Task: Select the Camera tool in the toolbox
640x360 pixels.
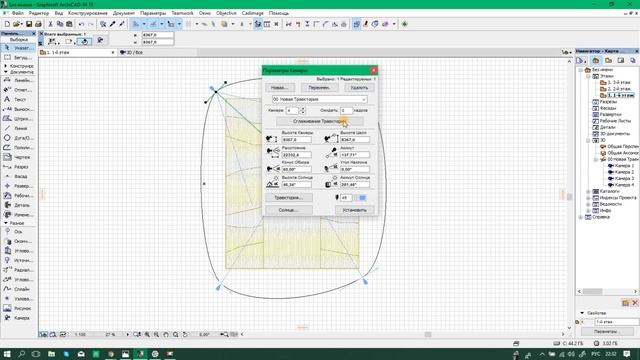Action: [18, 318]
